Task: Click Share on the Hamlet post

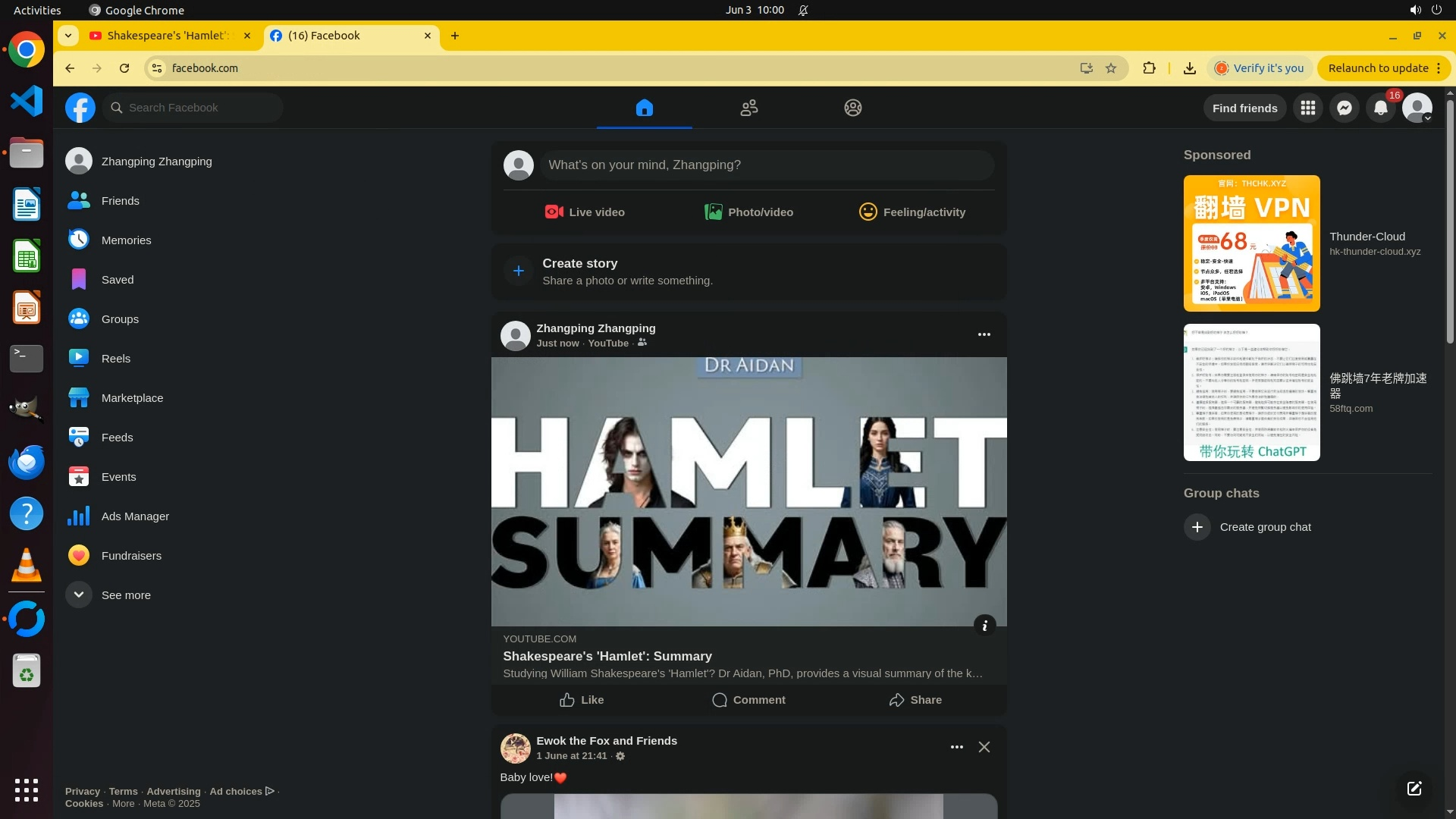Action: (x=915, y=700)
